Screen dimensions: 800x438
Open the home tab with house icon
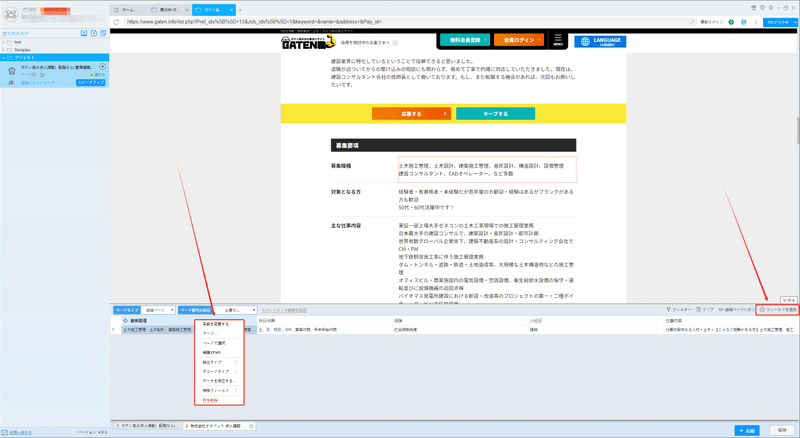click(128, 10)
